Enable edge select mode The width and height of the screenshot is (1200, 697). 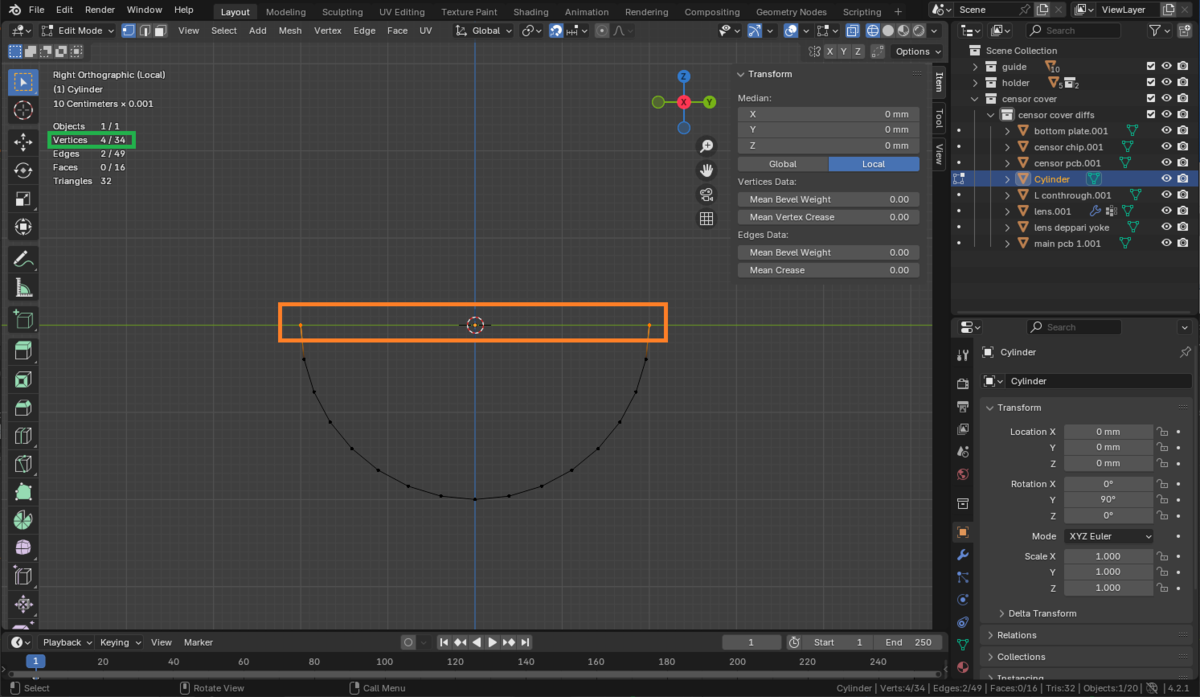coord(144,30)
